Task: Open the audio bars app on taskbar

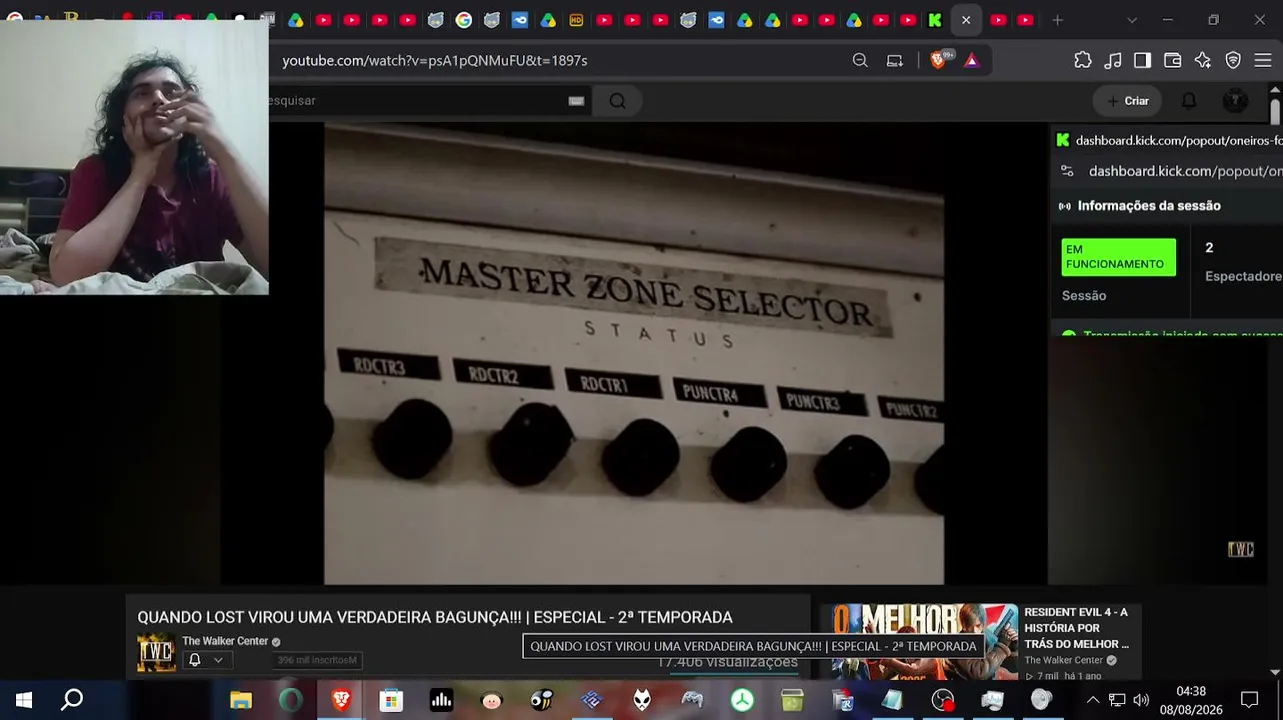Action: [x=441, y=700]
